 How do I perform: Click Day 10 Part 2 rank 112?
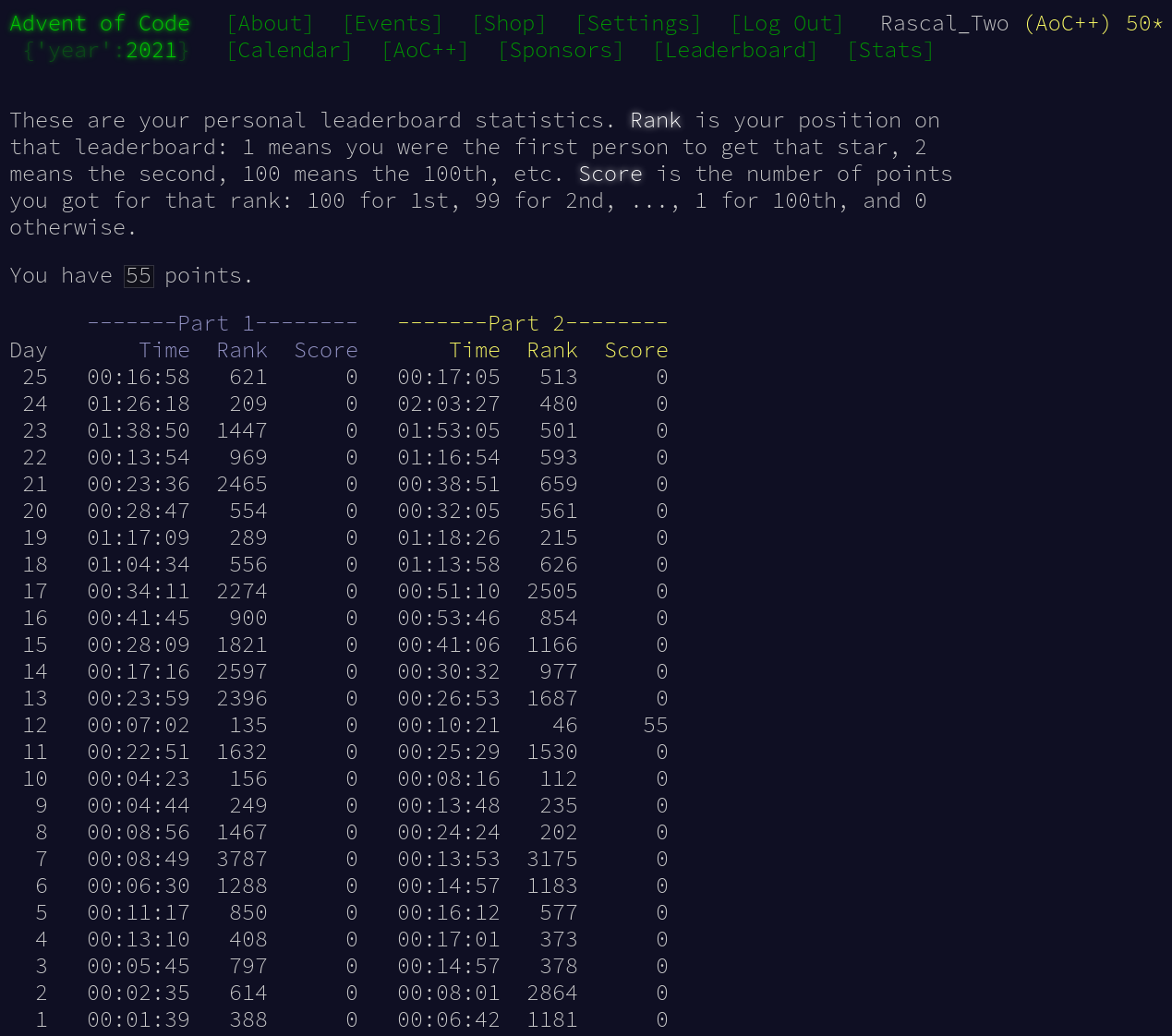pos(559,778)
